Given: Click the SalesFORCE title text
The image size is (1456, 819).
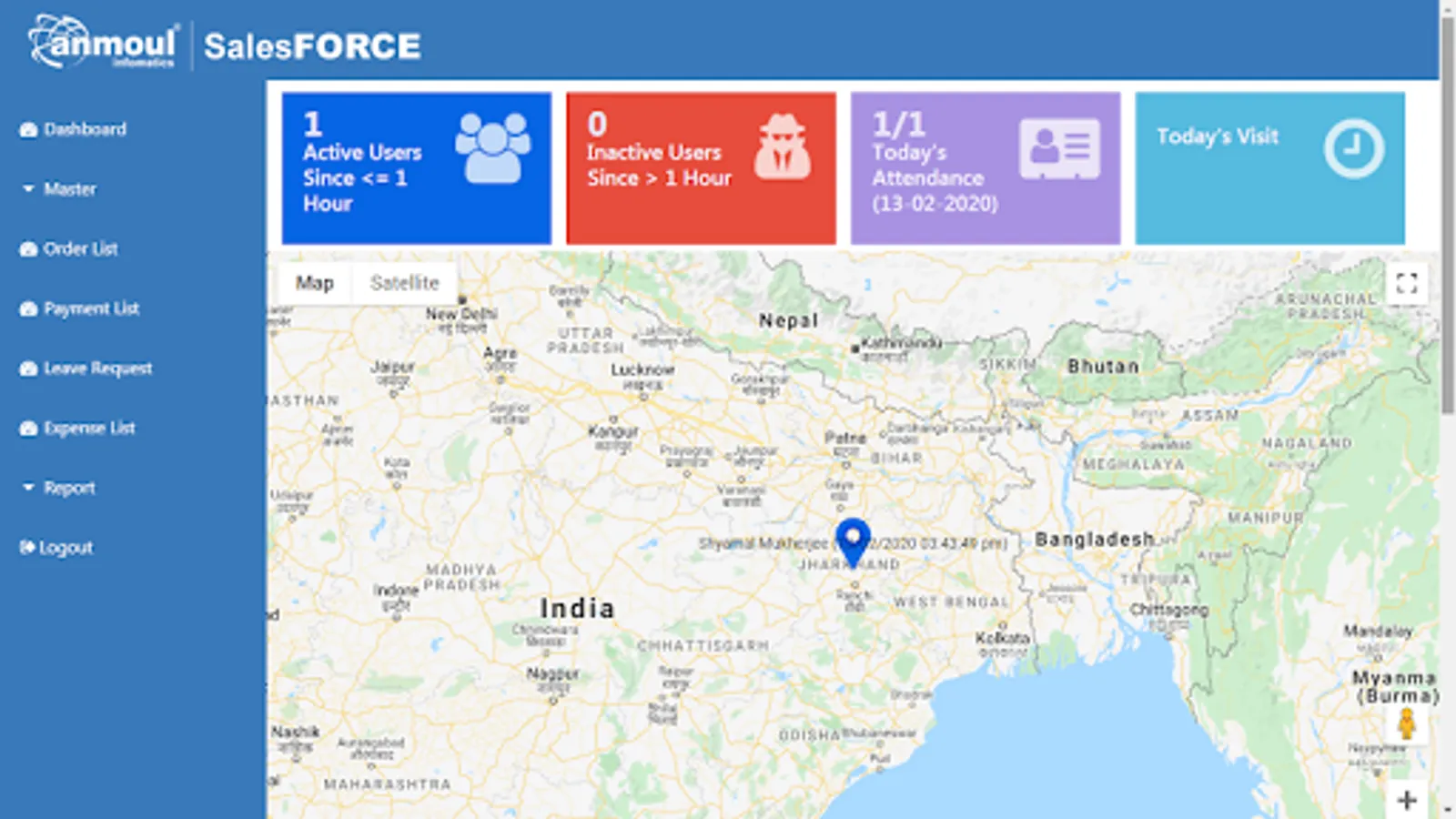Looking at the screenshot, I should (312, 46).
